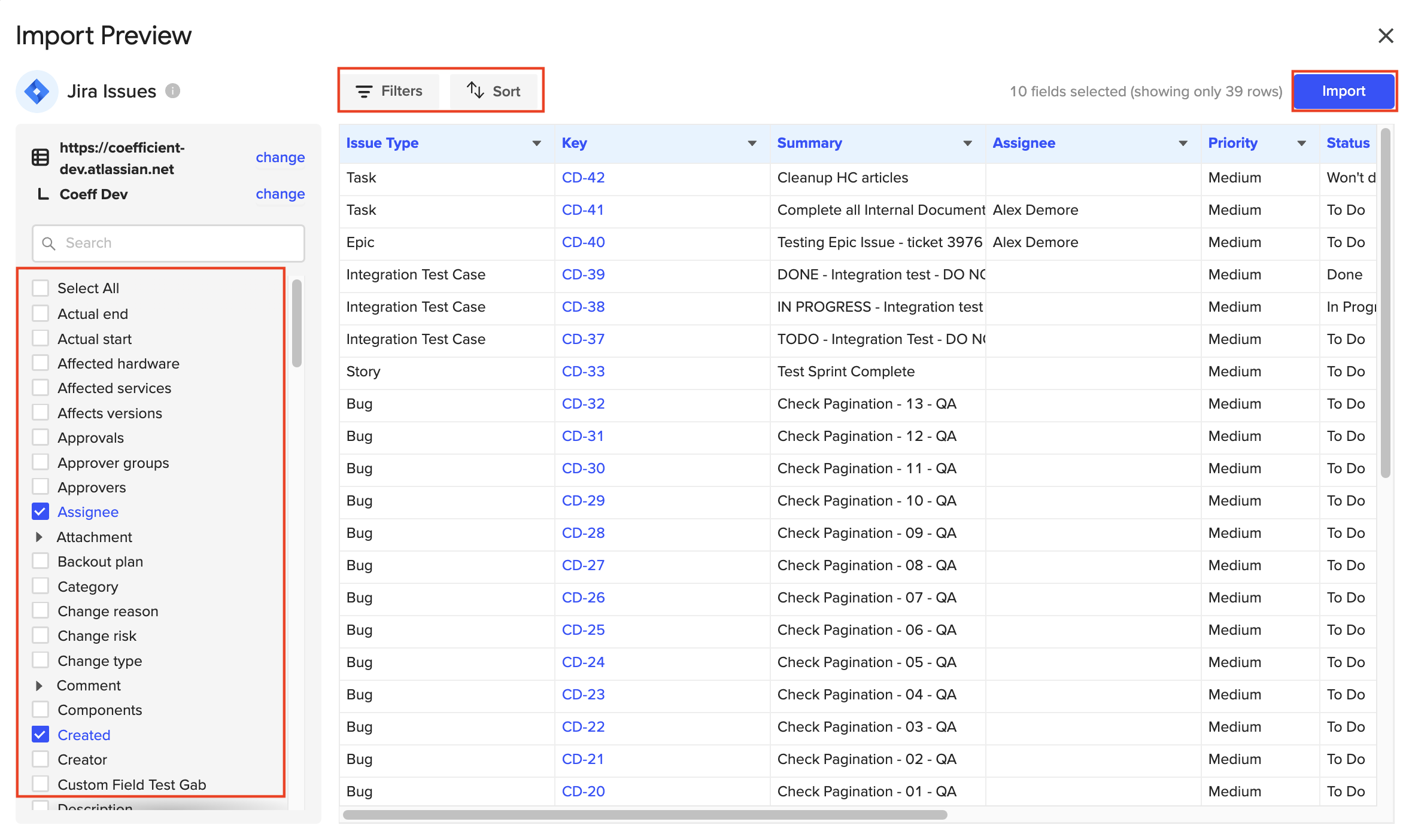The height and width of the screenshot is (840, 1409).
Task: Check the Change risk checkbox
Action: point(40,635)
